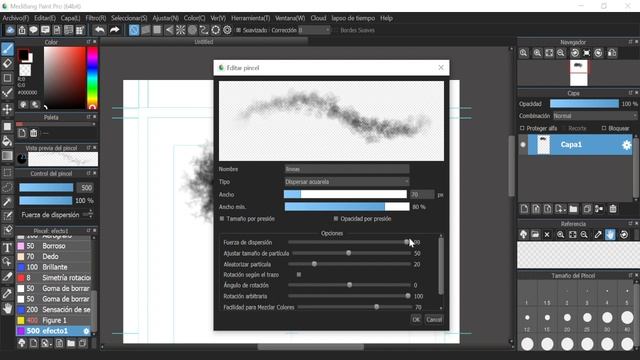Click the Nombre input field

pos(347,169)
